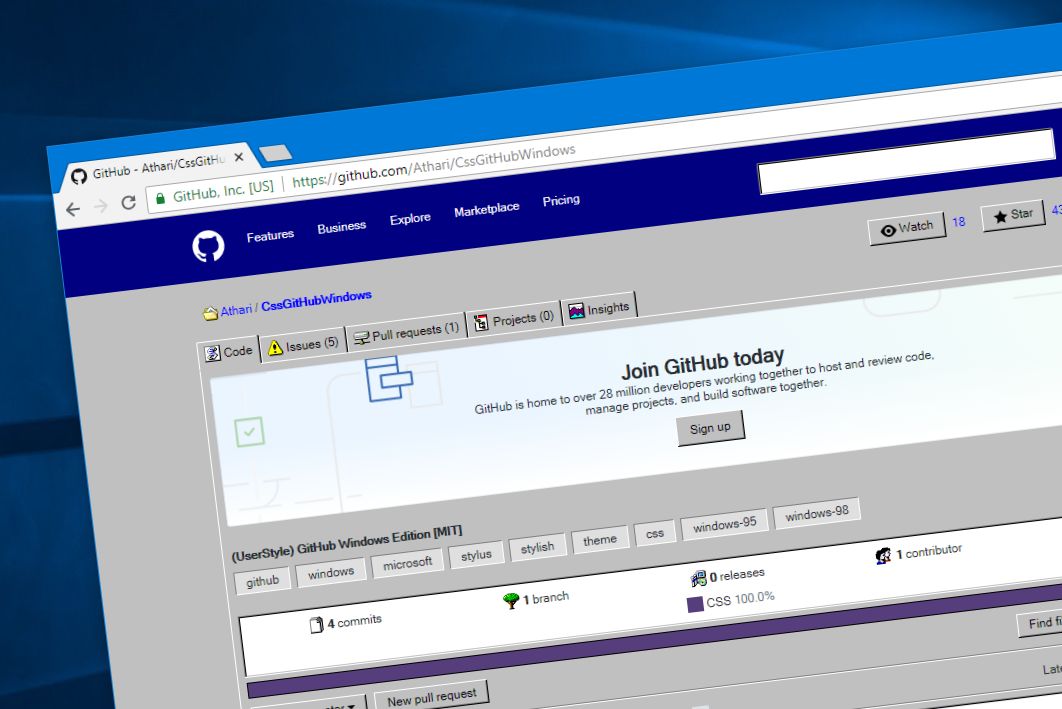Open Marketplace in the top navigation
The width and height of the screenshot is (1062, 709).
point(486,210)
